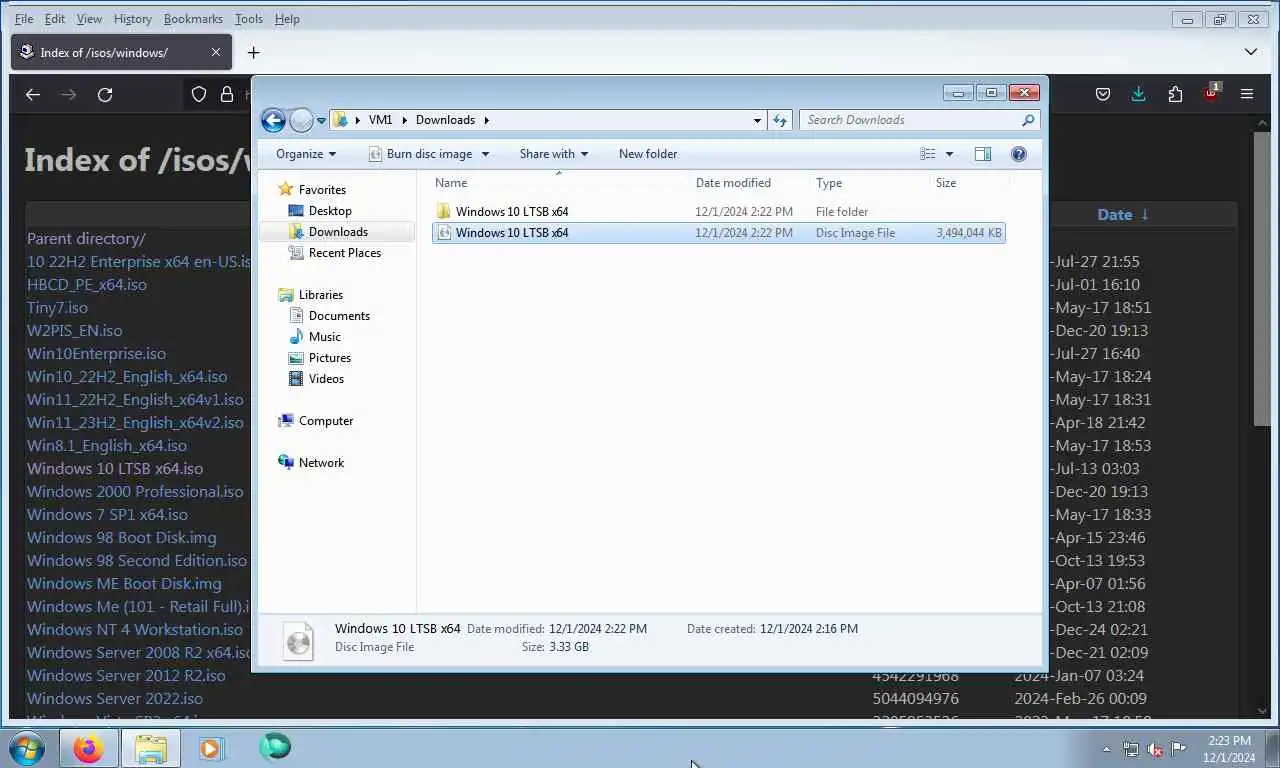Select Libraries in navigation pane
Viewport: 1280px width, 768px height.
click(x=320, y=295)
